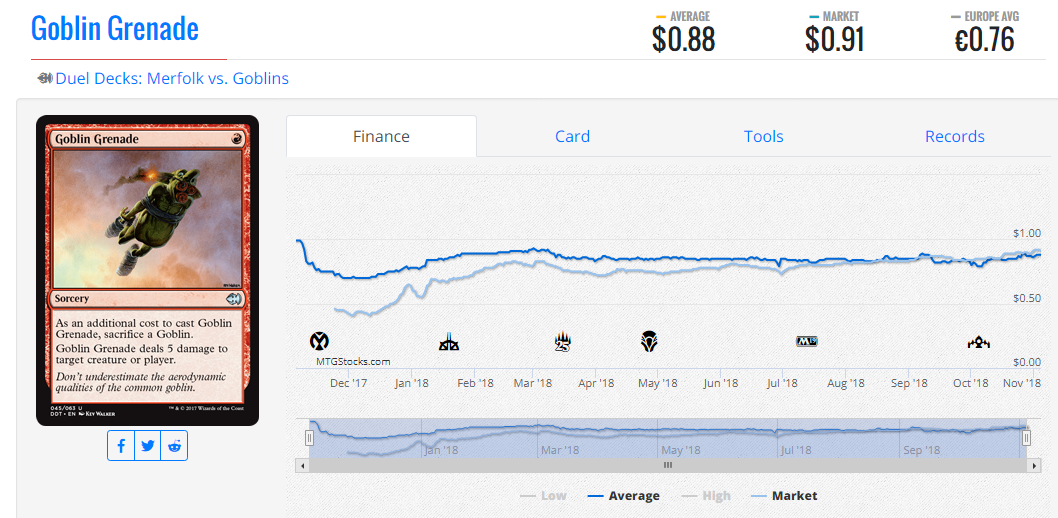Switch to the Card tab
Screen dimensions: 1058x518
[572, 136]
